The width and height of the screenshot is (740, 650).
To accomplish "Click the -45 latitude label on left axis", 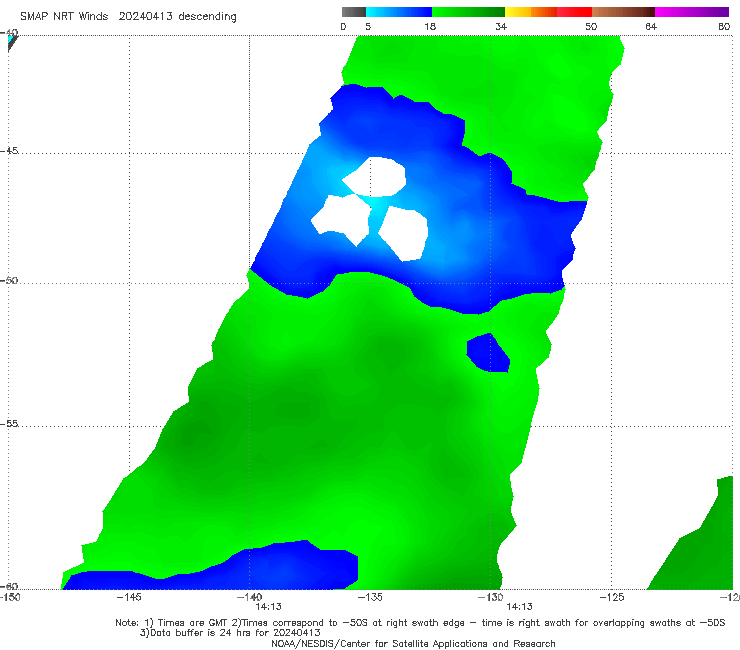I will tap(9, 151).
